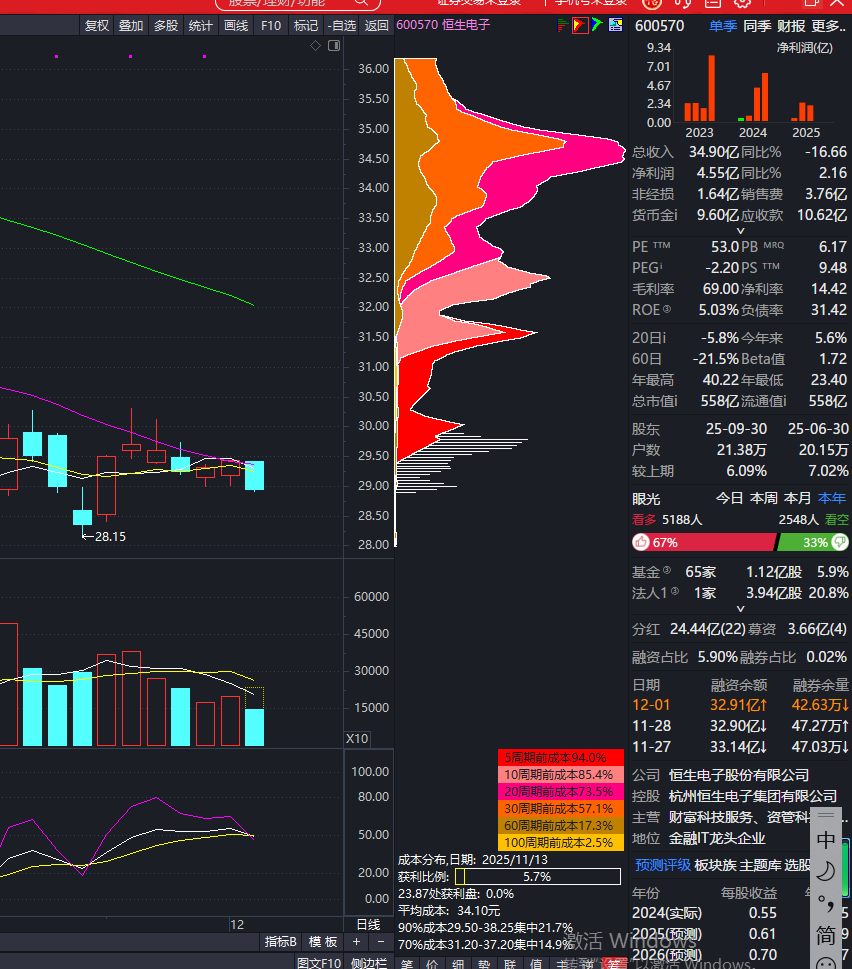The height and width of the screenshot is (969, 852).
Task: Select 本月 sentiment period
Action: 797,498
